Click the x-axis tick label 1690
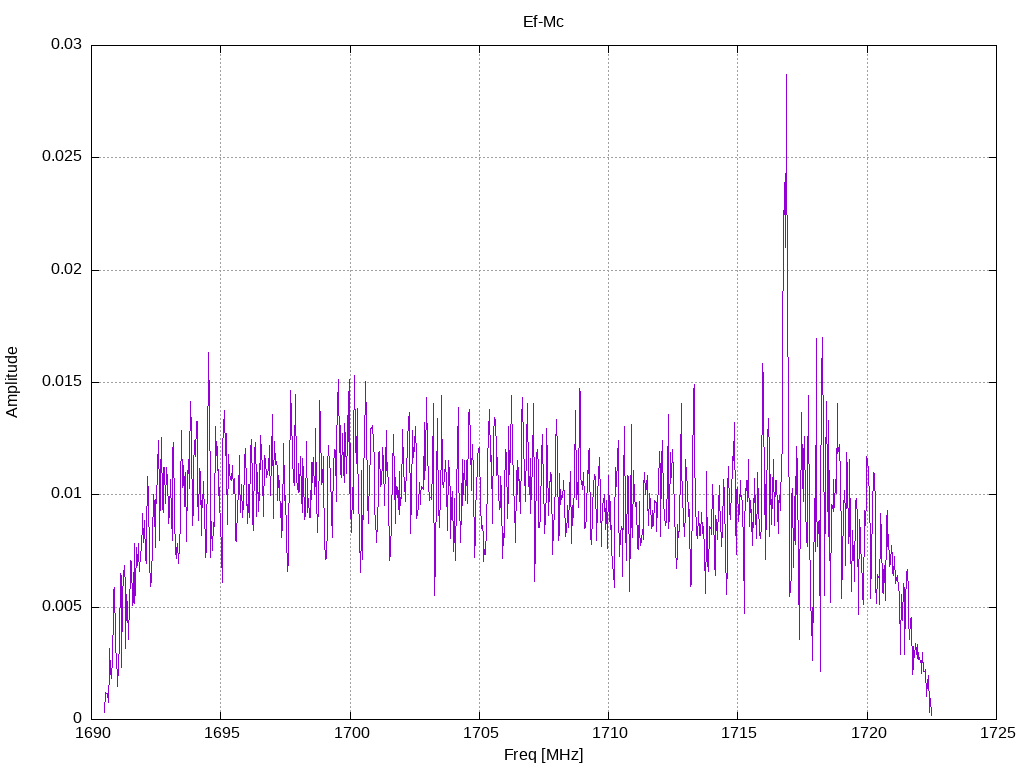Image resolution: width=1024 pixels, height=768 pixels. [x=92, y=733]
